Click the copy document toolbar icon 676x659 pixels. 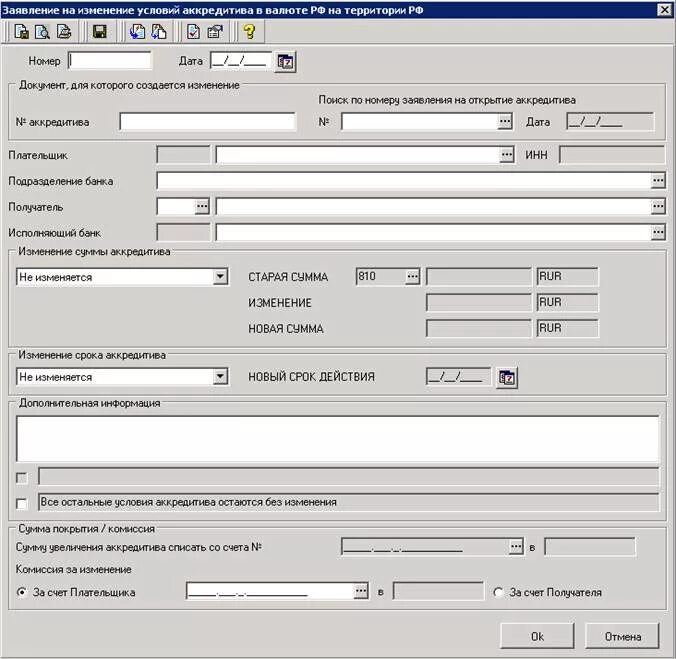pyautogui.click(x=159, y=32)
